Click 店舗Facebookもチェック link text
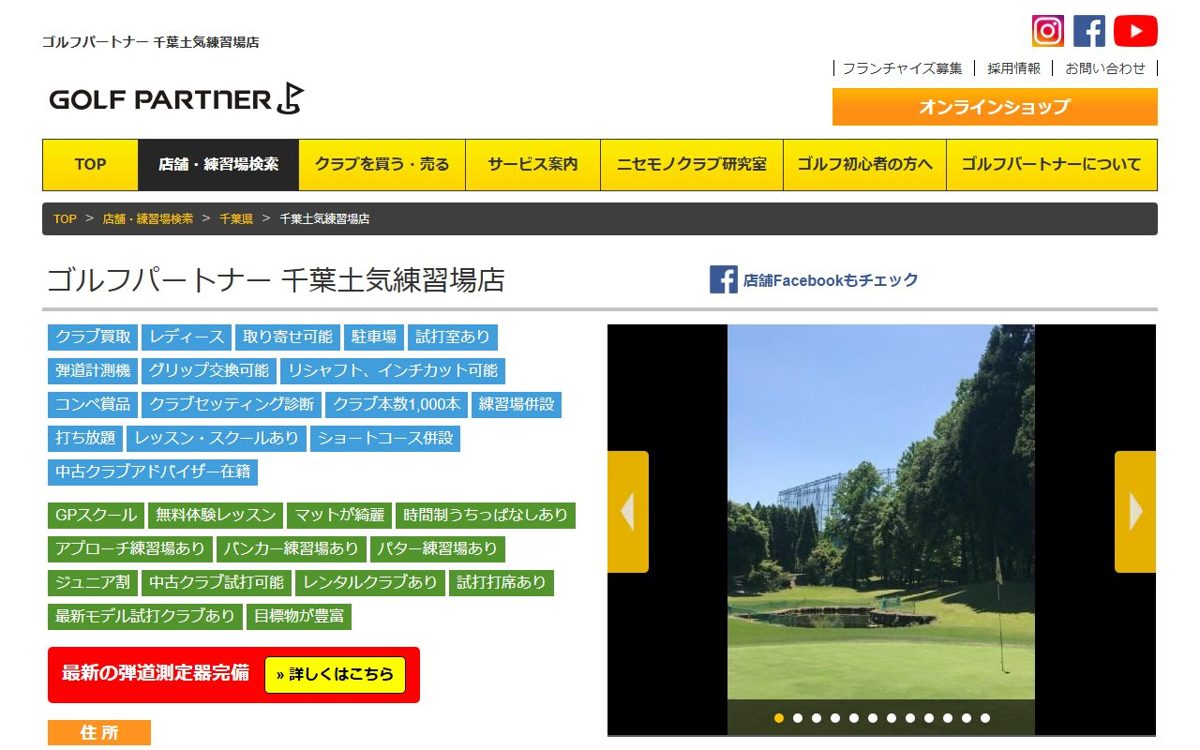 (x=830, y=281)
